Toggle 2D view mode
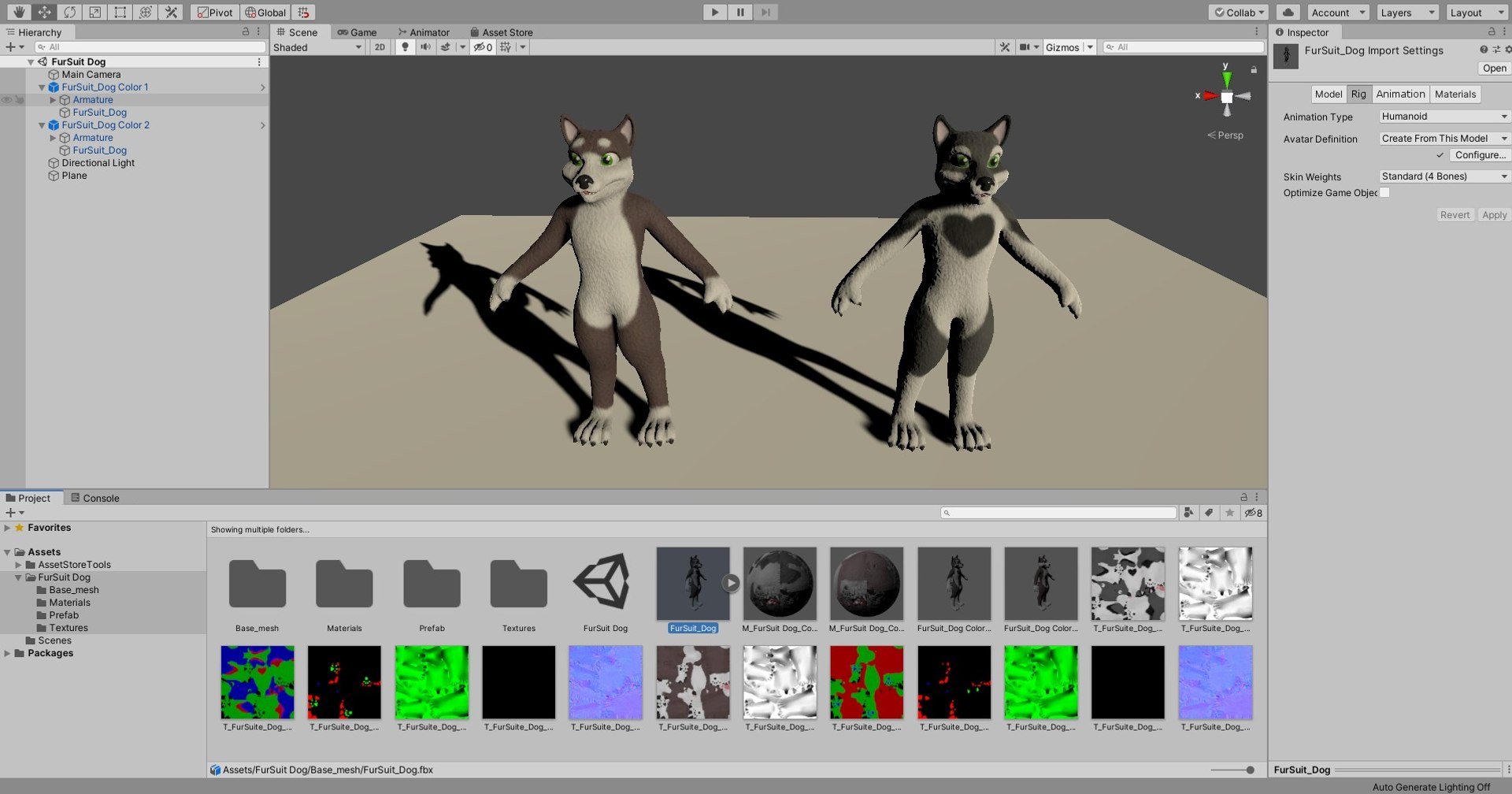This screenshot has height=794, width=1512. tap(380, 47)
